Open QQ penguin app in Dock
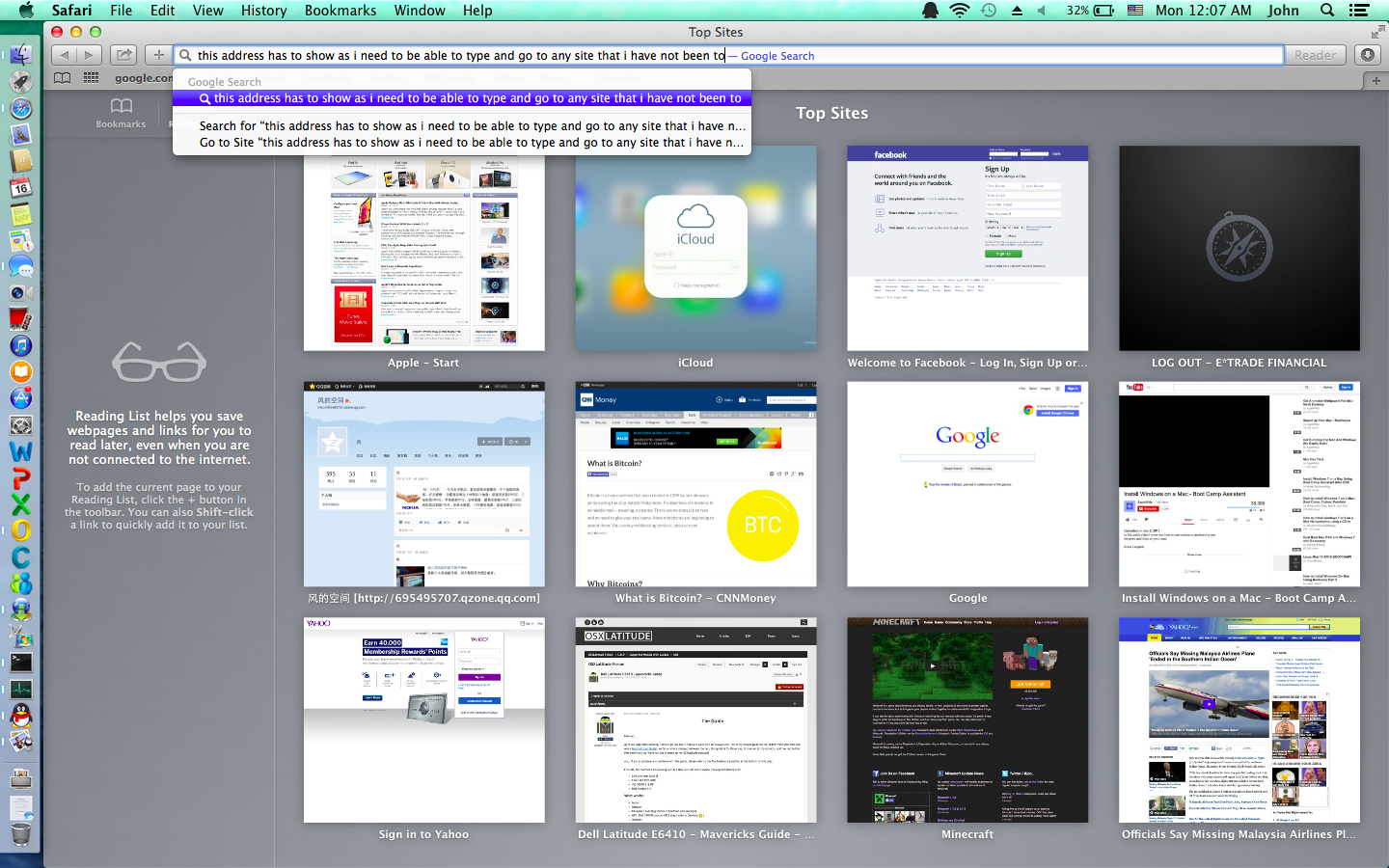This screenshot has height=868, width=1389. [x=20, y=715]
